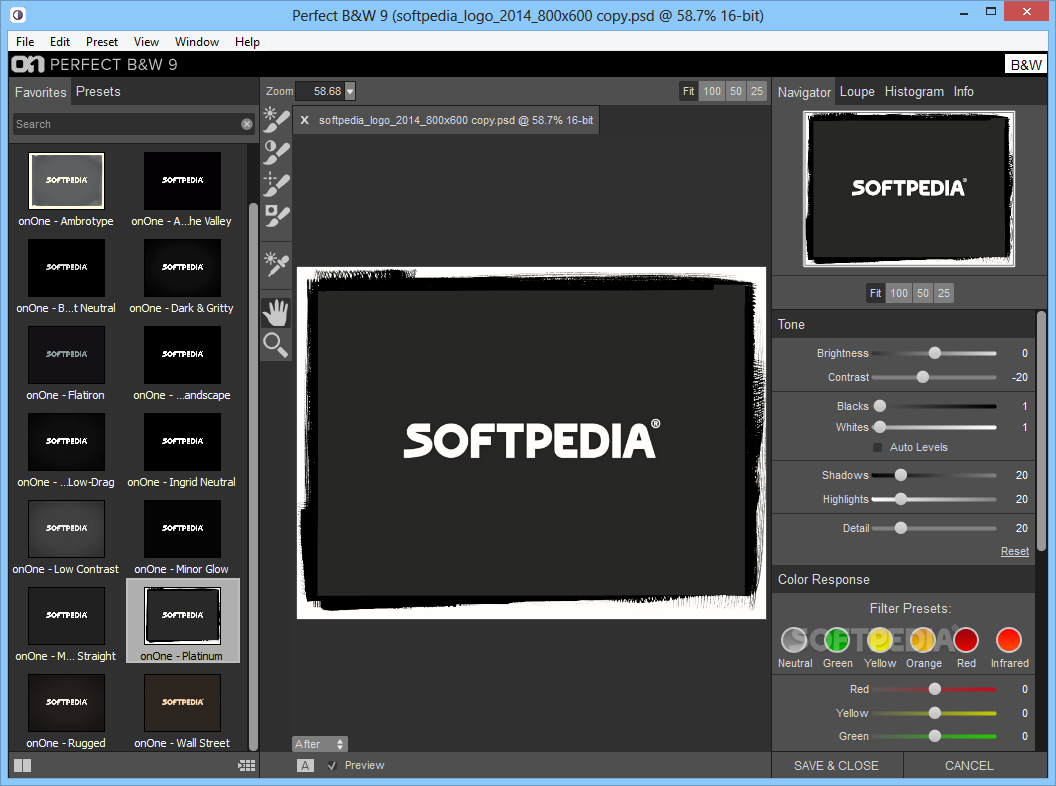Select the Zoom magnifier tool
Viewport: 1056px width, 786px height.
276,345
